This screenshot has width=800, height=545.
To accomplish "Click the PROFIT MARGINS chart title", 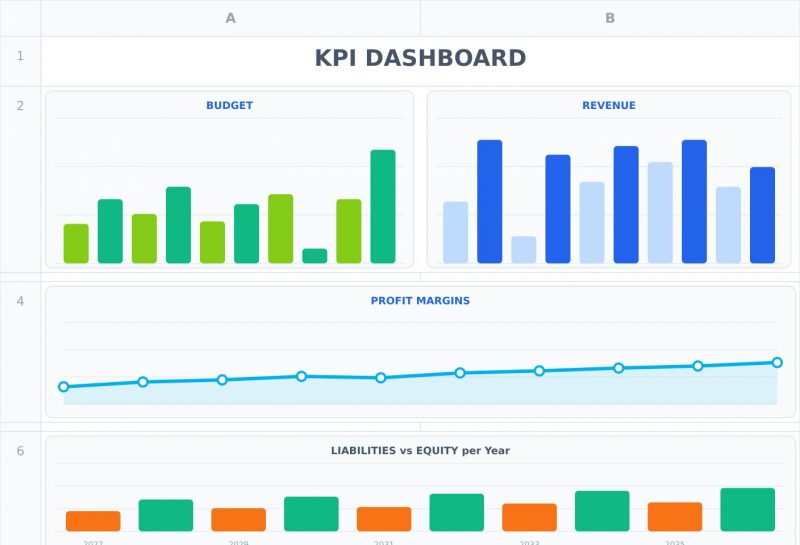I will pyautogui.click(x=420, y=301).
